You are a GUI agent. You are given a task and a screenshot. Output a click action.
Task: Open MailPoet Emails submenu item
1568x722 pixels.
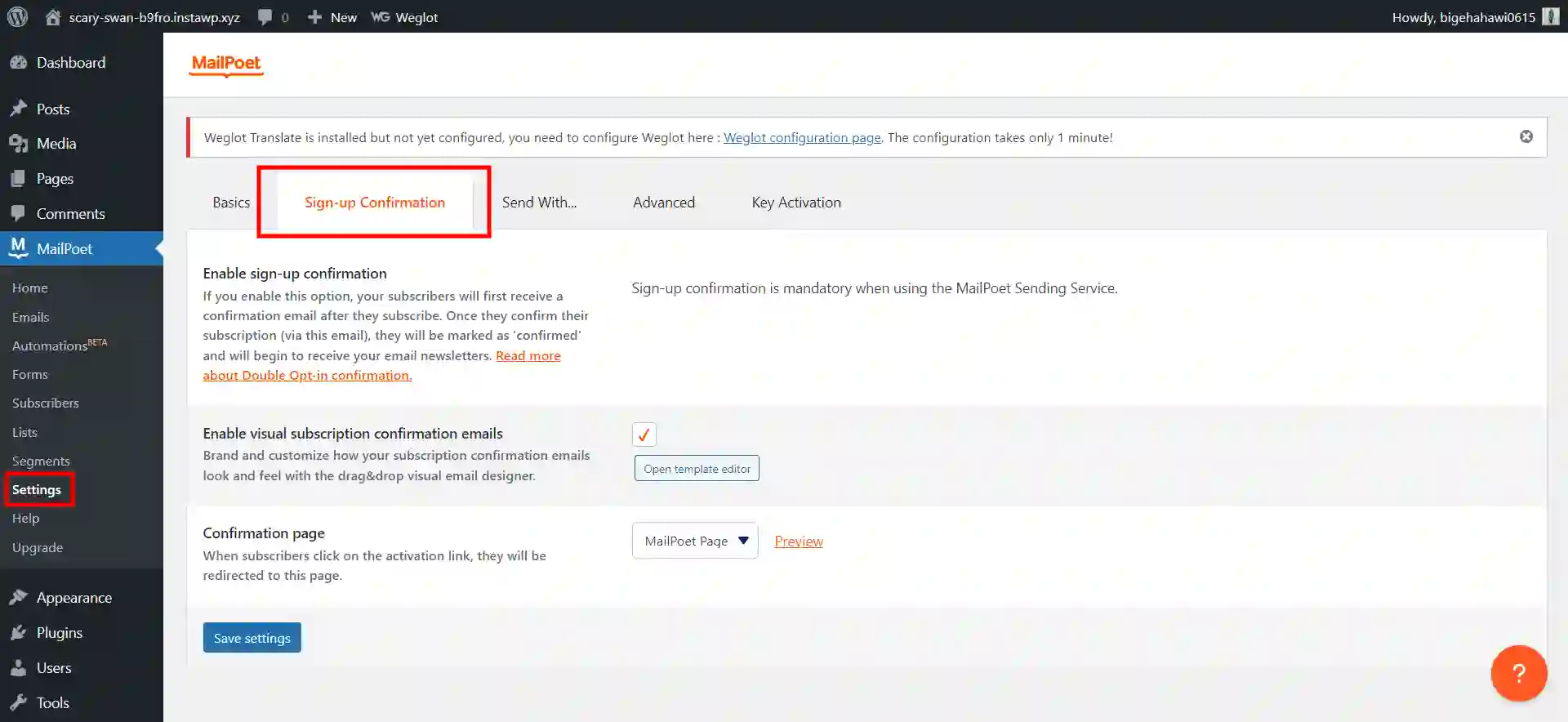(31, 317)
